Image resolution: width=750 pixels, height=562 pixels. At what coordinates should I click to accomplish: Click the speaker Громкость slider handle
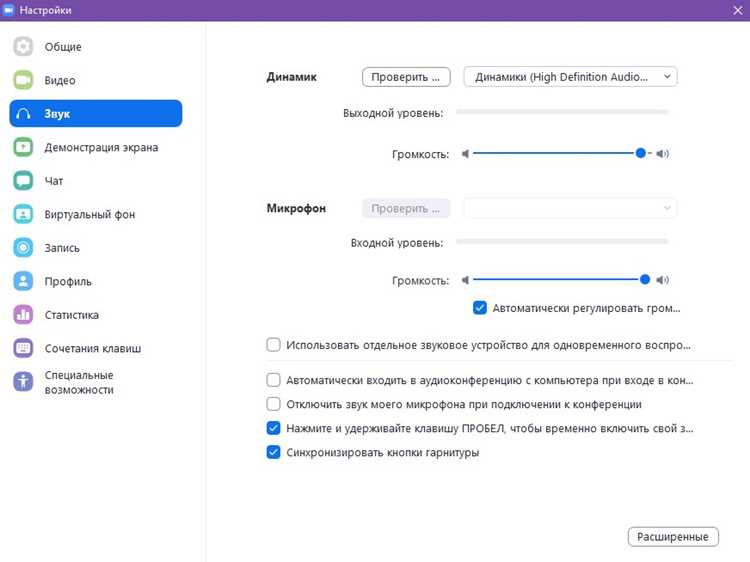pyautogui.click(x=640, y=153)
